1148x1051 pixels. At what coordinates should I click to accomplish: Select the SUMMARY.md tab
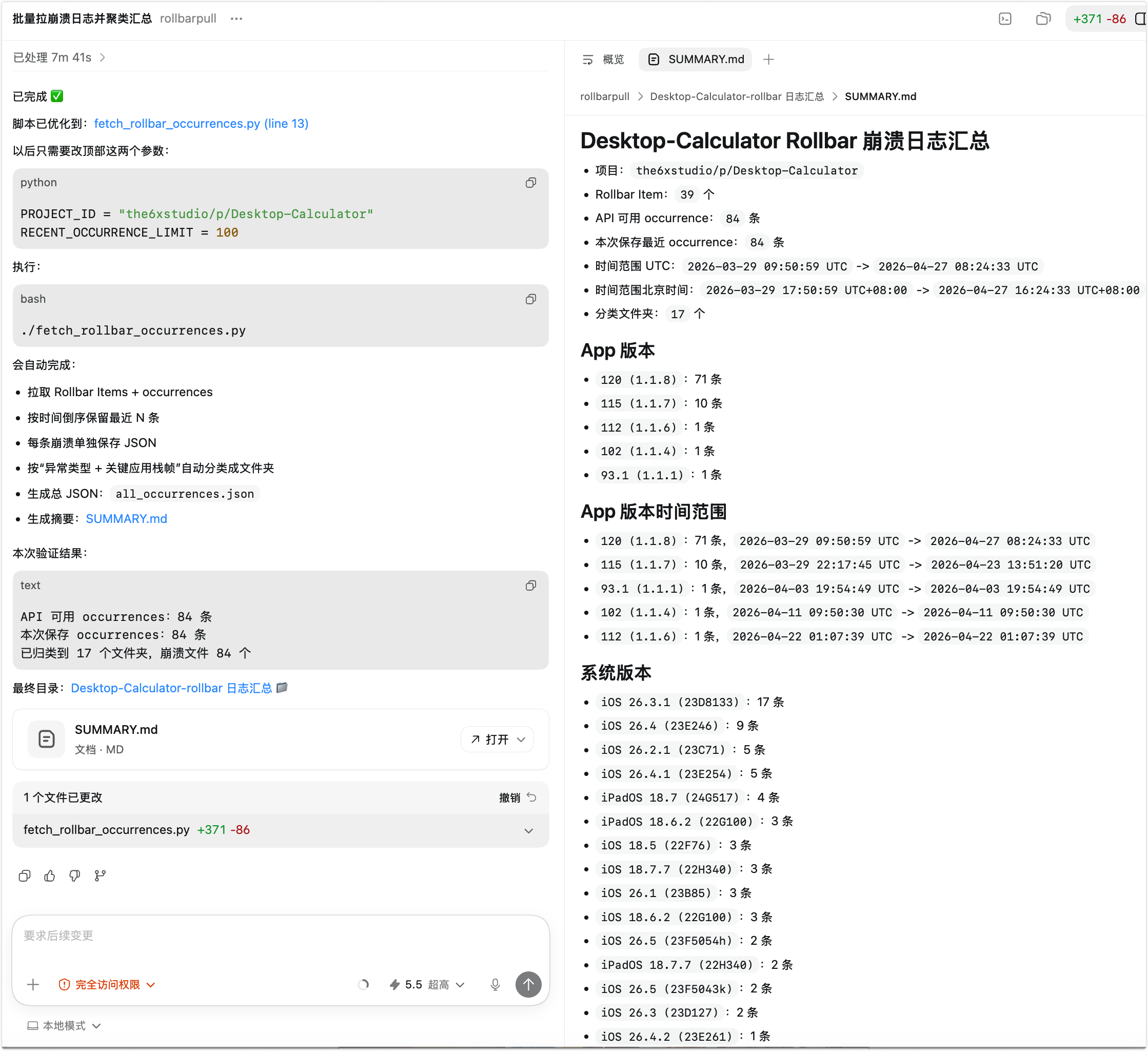click(695, 59)
